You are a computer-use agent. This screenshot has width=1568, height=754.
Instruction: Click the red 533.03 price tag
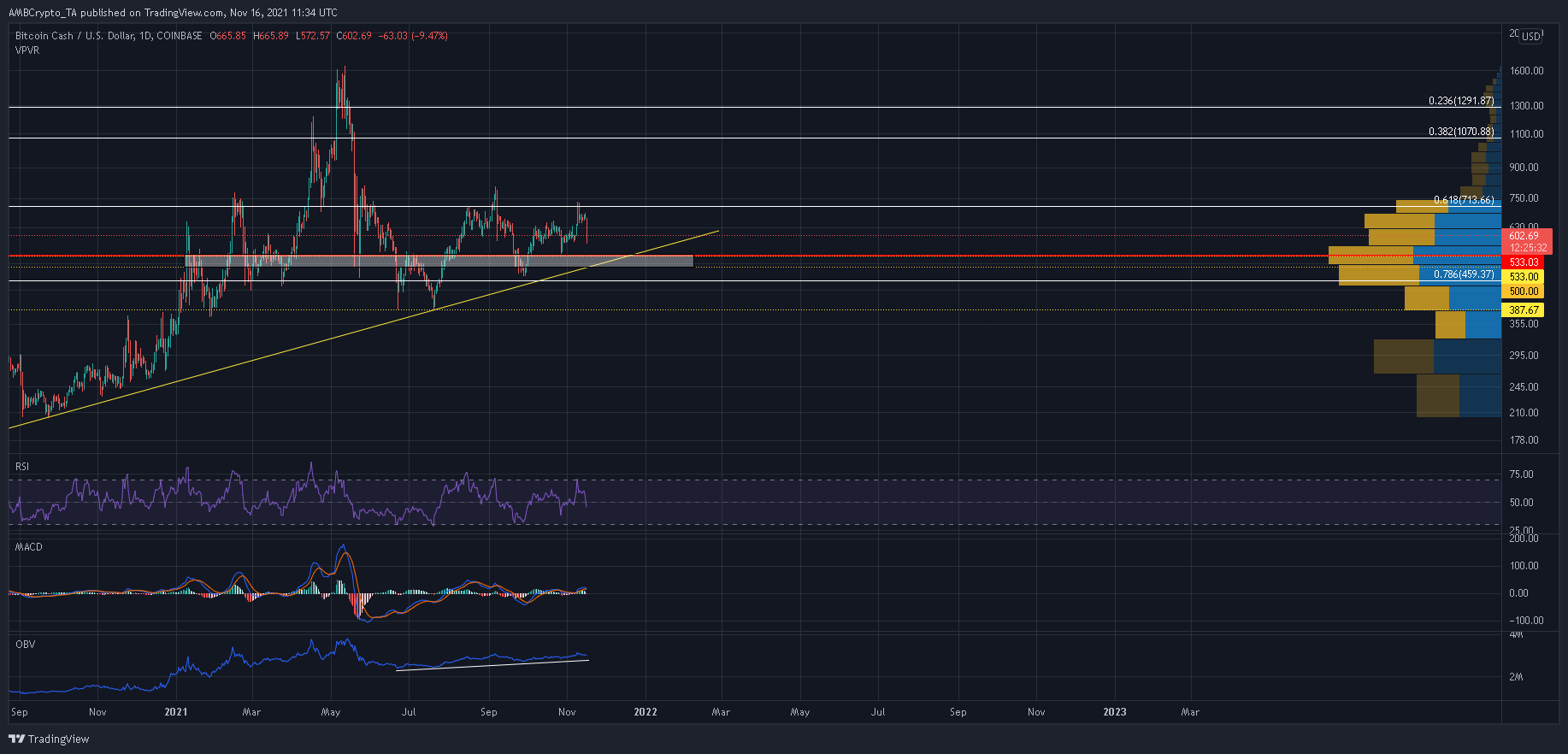(x=1524, y=262)
